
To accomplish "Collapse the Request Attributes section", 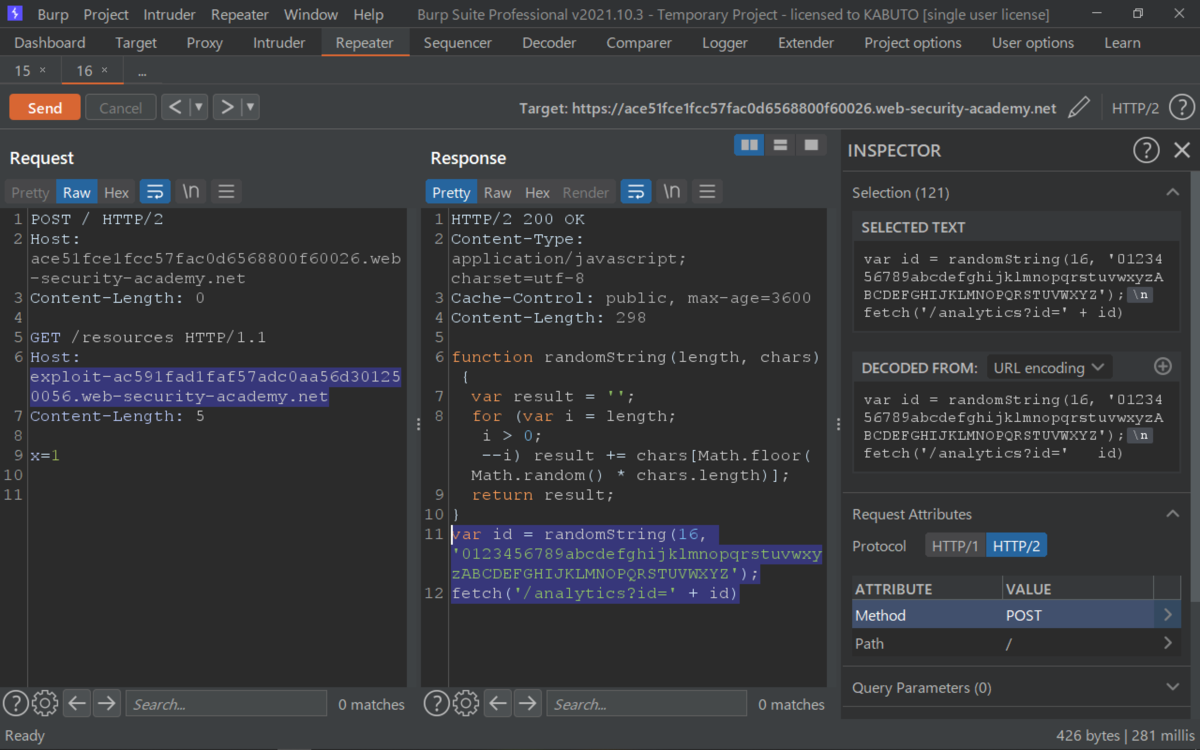I will (x=1172, y=514).
